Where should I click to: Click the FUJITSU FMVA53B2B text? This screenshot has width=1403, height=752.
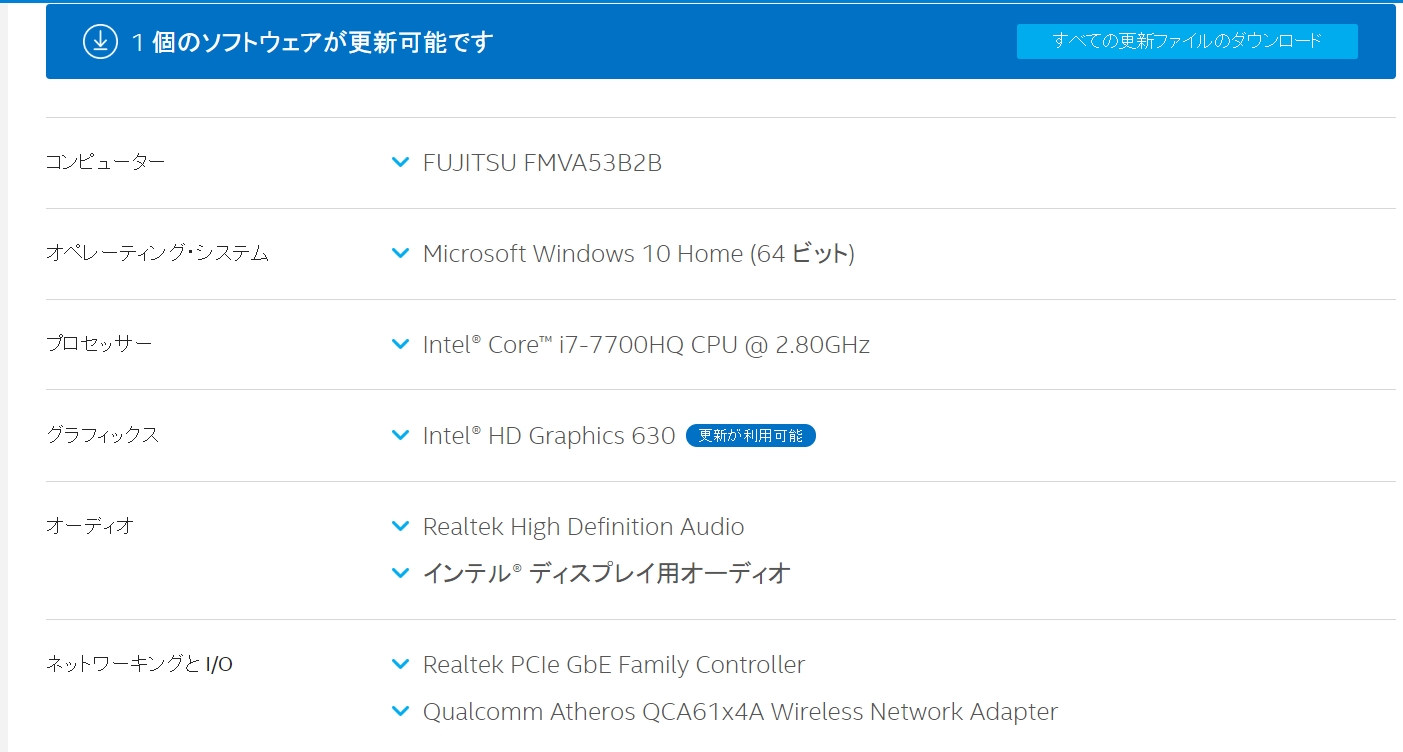coord(542,162)
